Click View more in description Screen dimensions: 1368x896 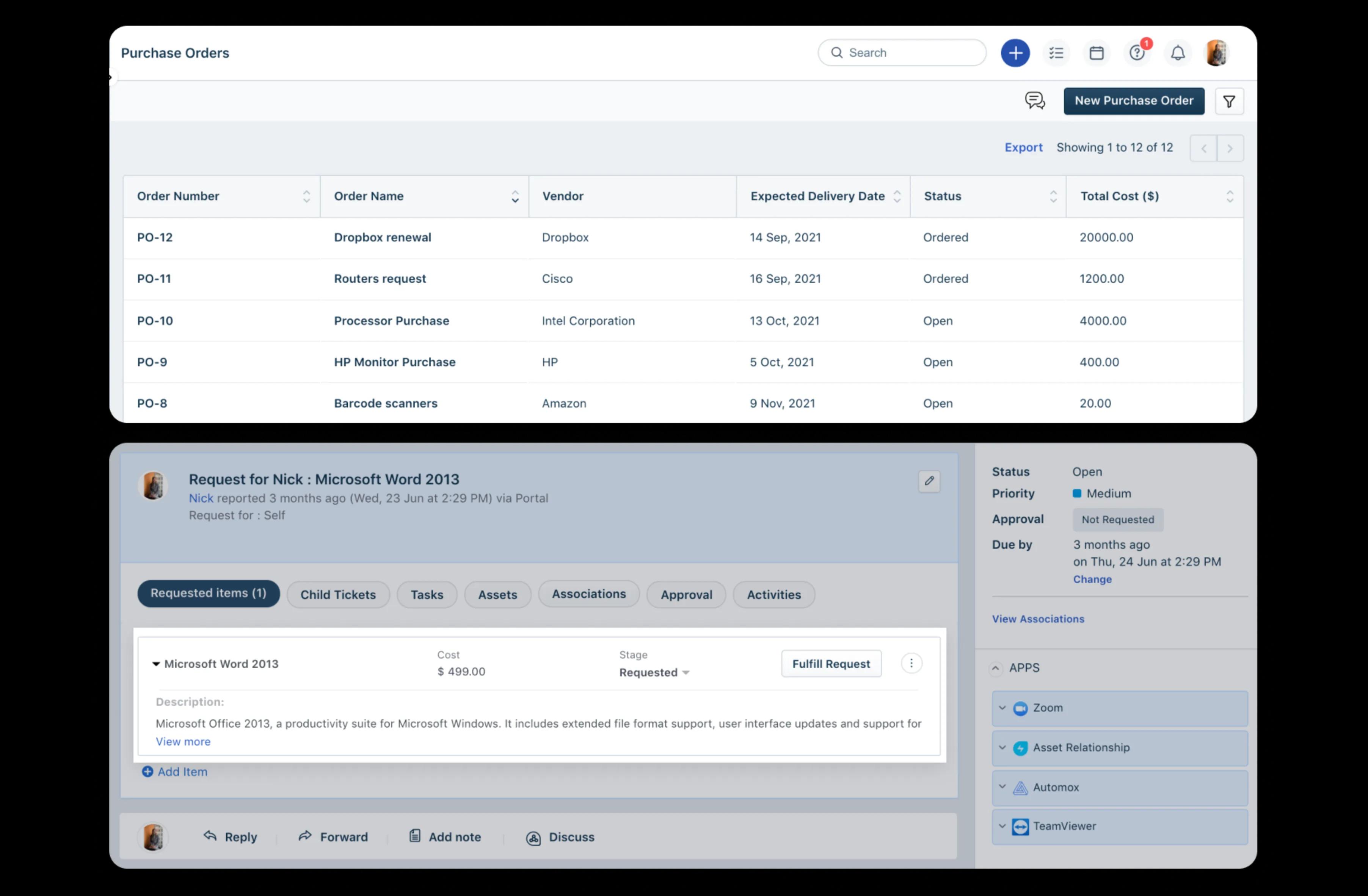pos(183,741)
